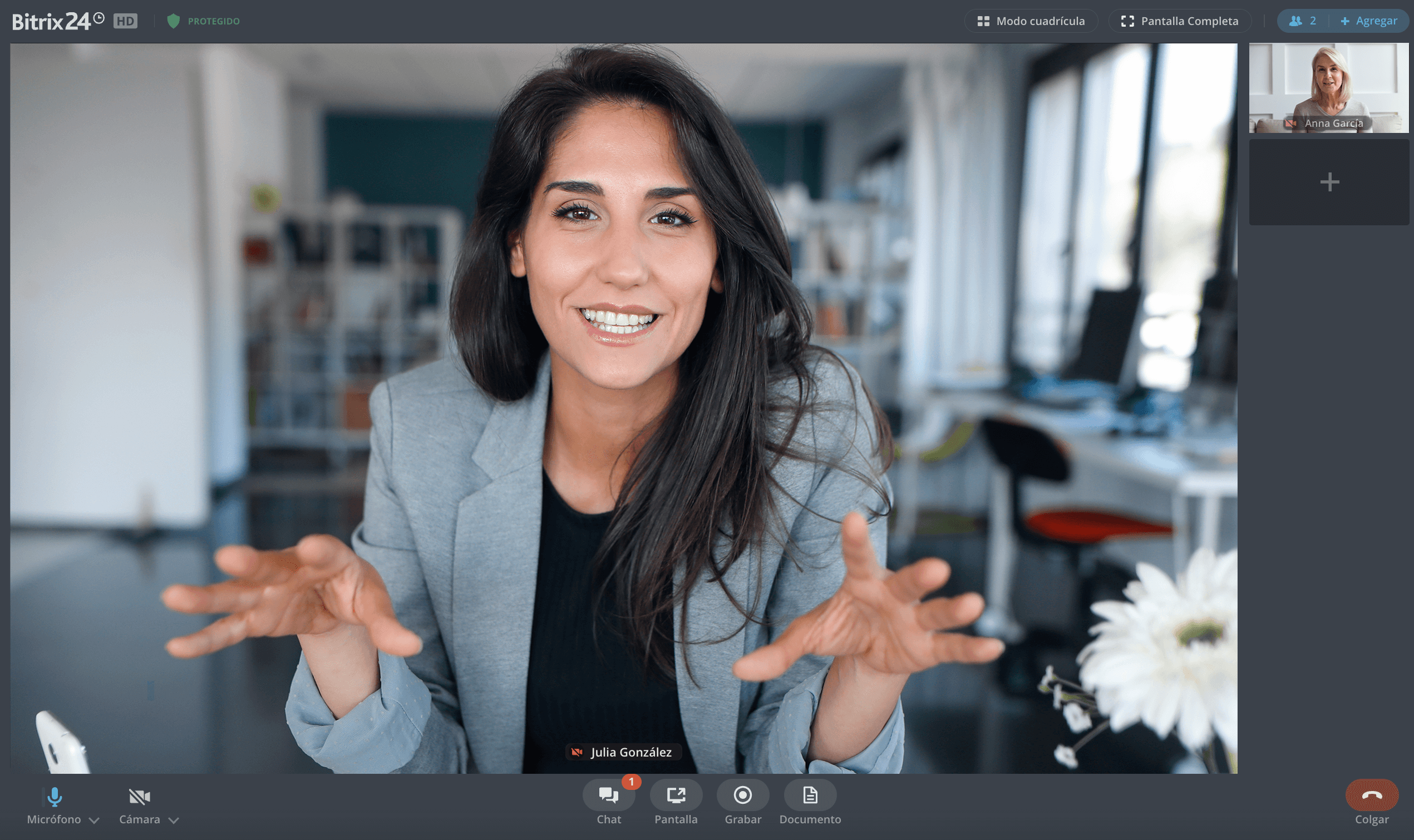Click the PROTEGIDO label text
Screen dimensions: 1414x840
click(213, 22)
